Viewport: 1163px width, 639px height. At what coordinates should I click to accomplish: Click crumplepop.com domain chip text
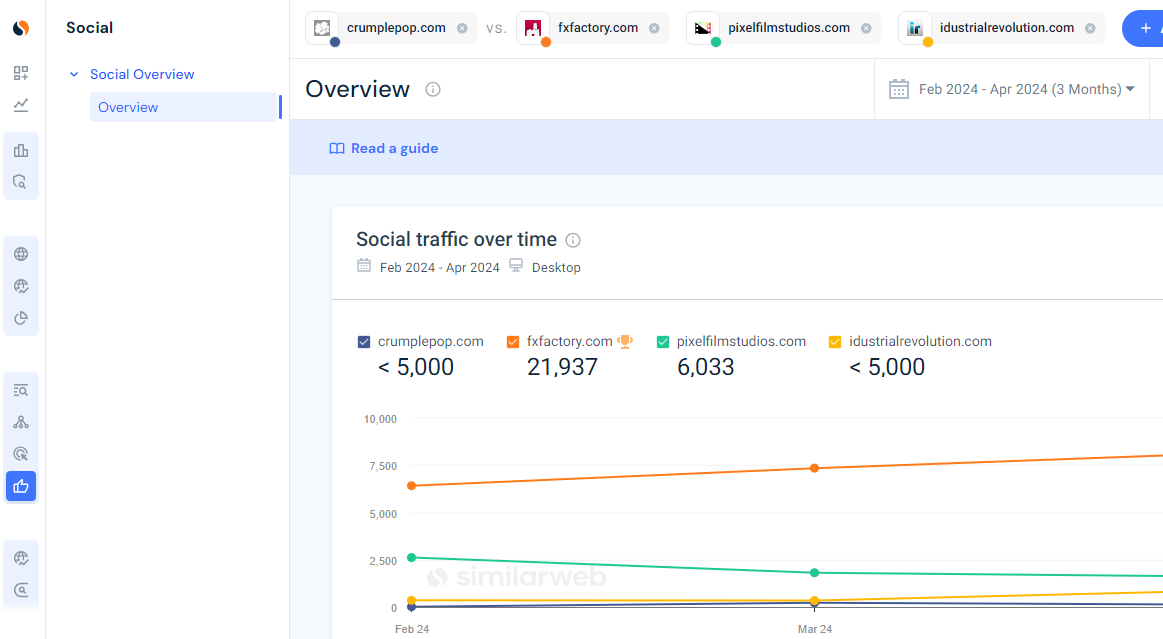click(x=396, y=28)
